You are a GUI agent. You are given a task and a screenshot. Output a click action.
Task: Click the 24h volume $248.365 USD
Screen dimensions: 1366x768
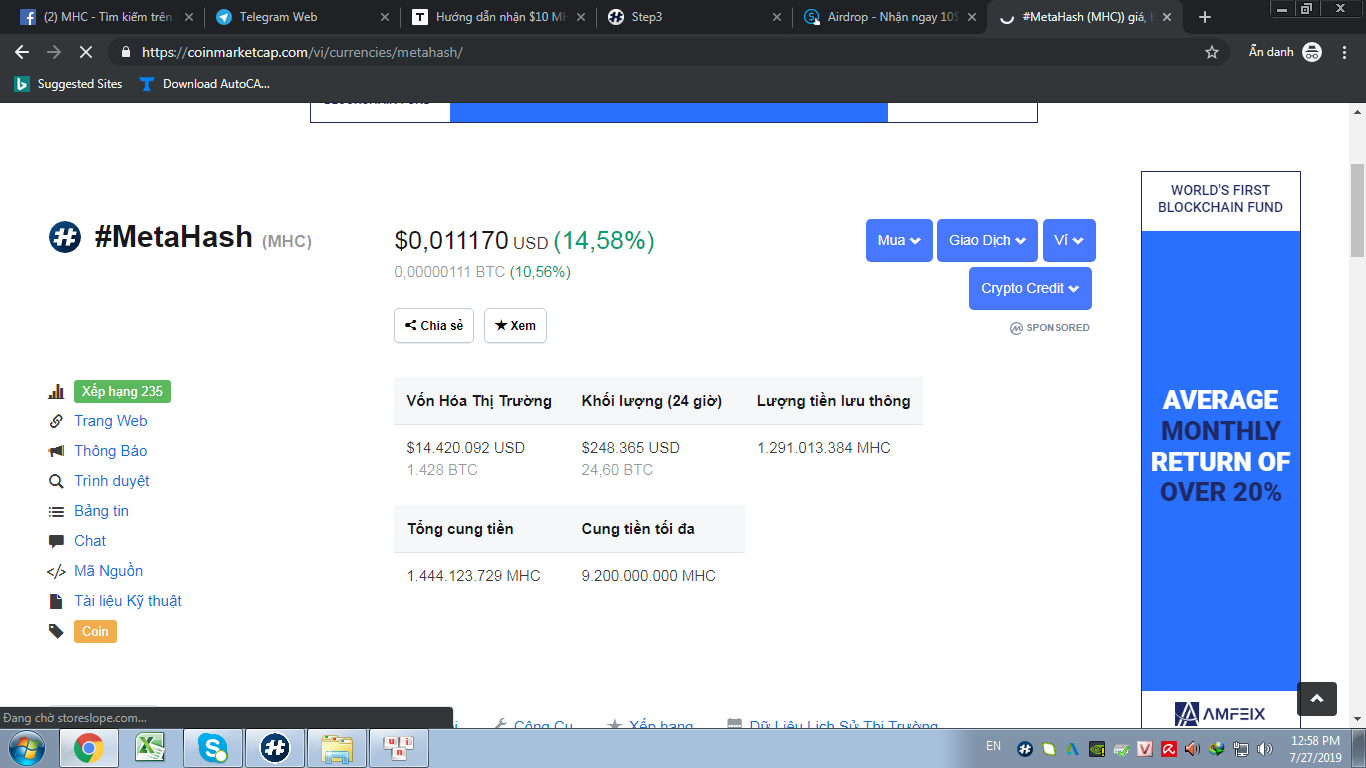tap(630, 448)
